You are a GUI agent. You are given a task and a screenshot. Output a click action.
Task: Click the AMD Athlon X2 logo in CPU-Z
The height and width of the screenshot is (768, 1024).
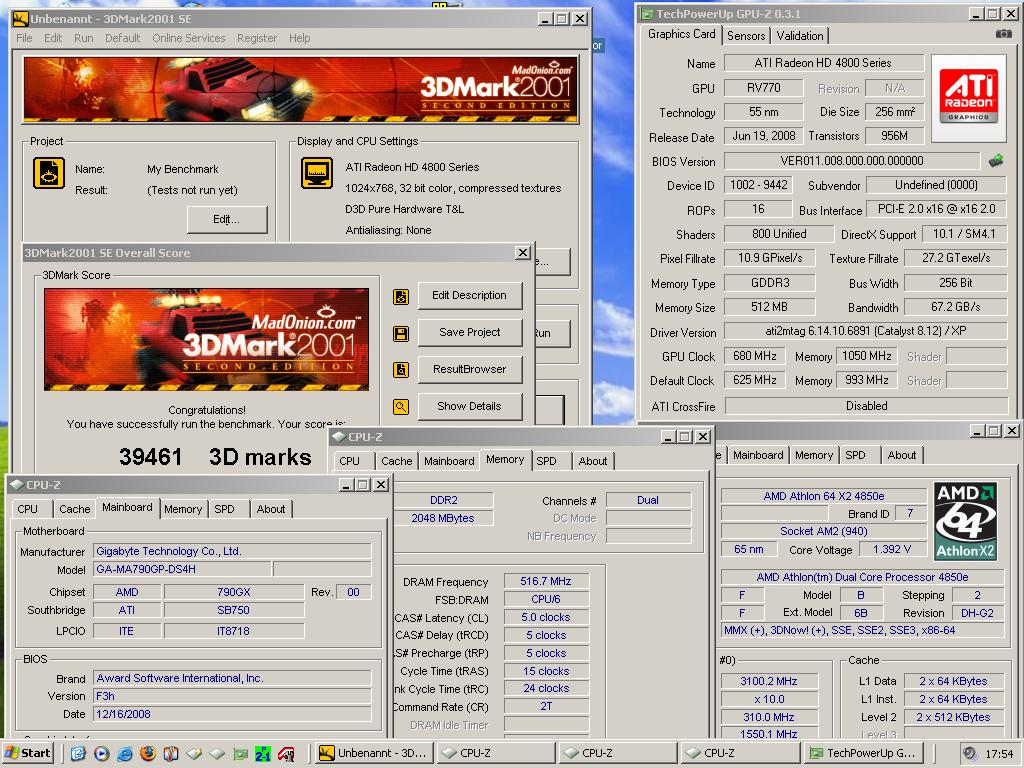click(x=965, y=521)
